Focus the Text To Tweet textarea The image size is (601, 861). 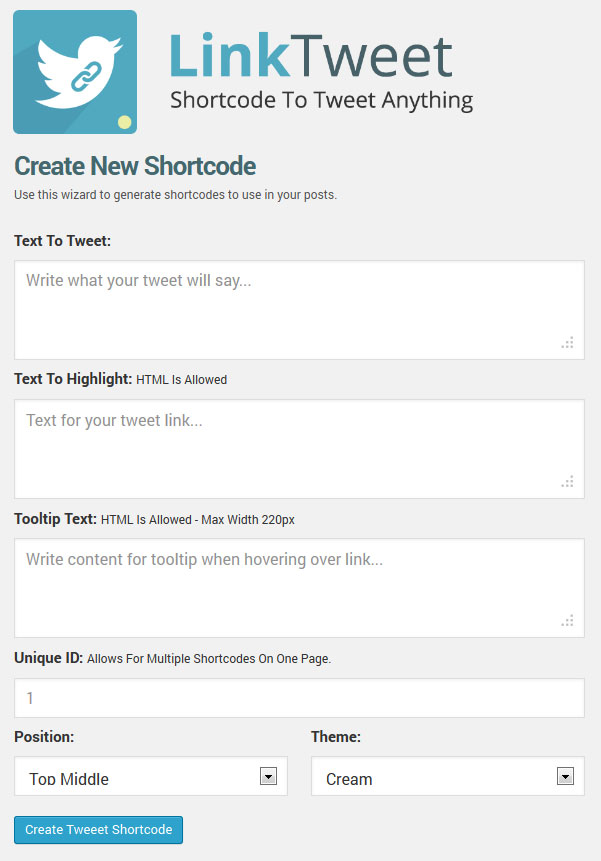299,310
